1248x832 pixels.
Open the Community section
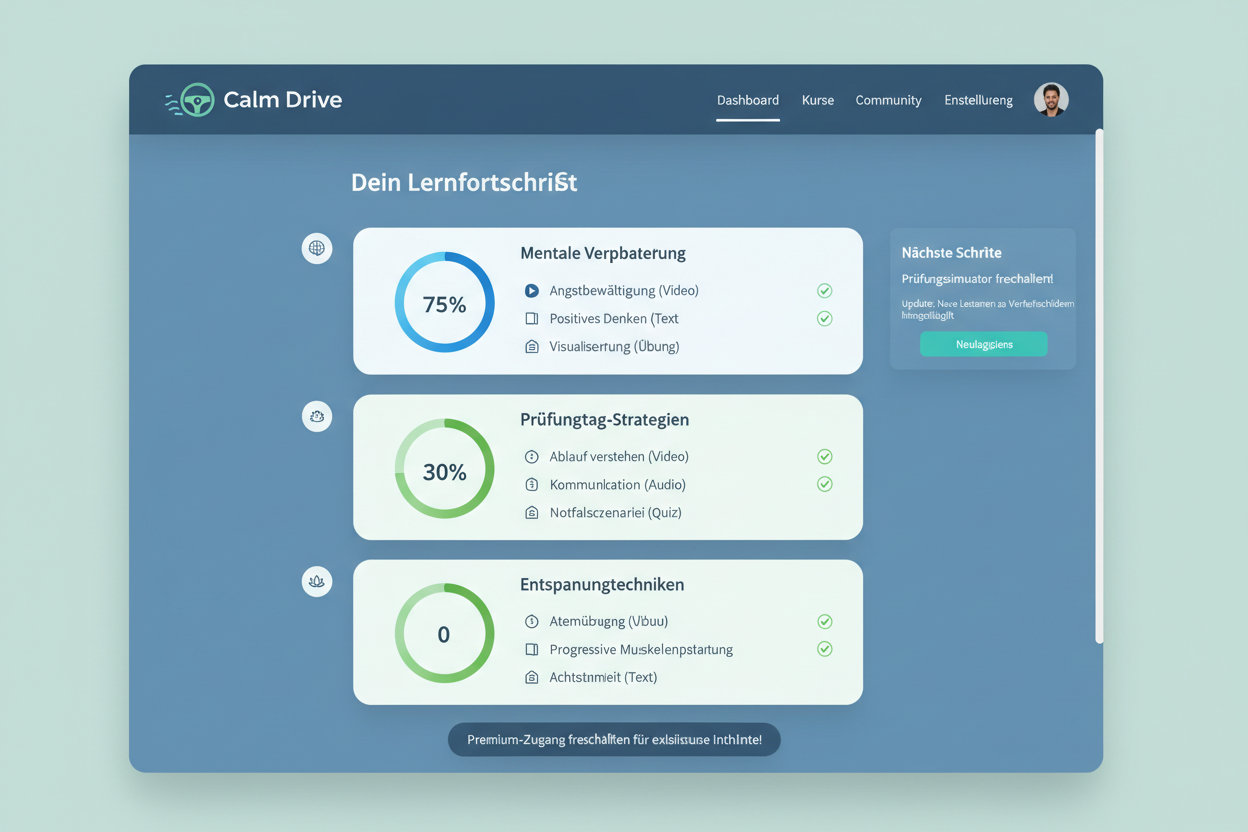click(x=888, y=100)
